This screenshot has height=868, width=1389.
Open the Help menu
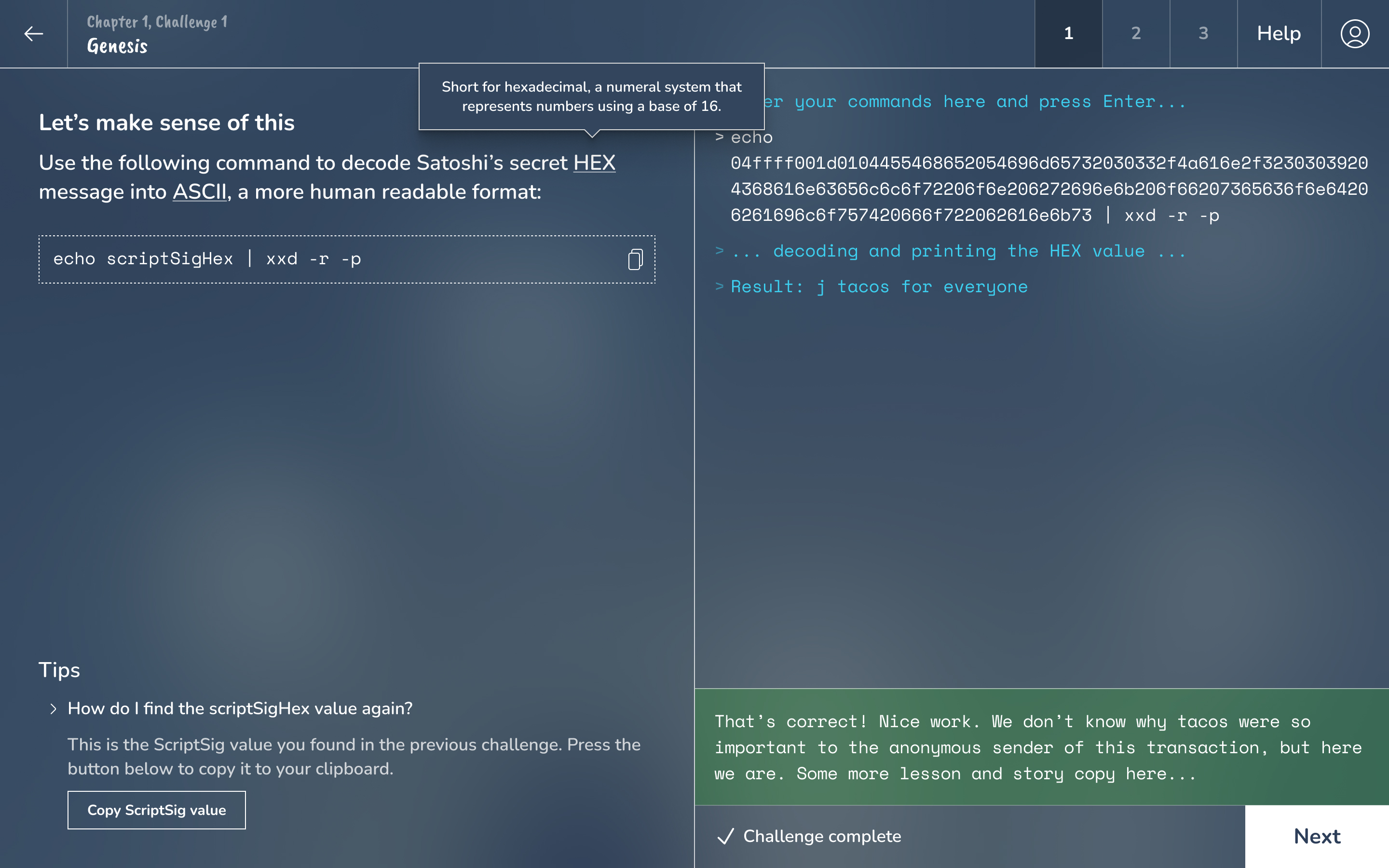(x=1279, y=34)
